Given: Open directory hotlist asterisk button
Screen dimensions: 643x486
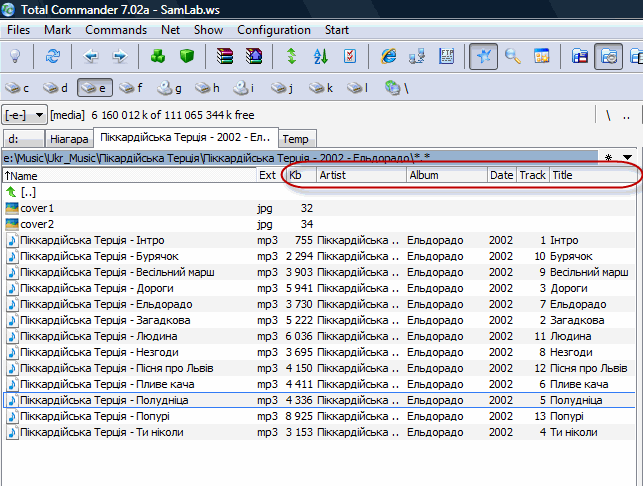Looking at the screenshot, I should pos(609,157).
